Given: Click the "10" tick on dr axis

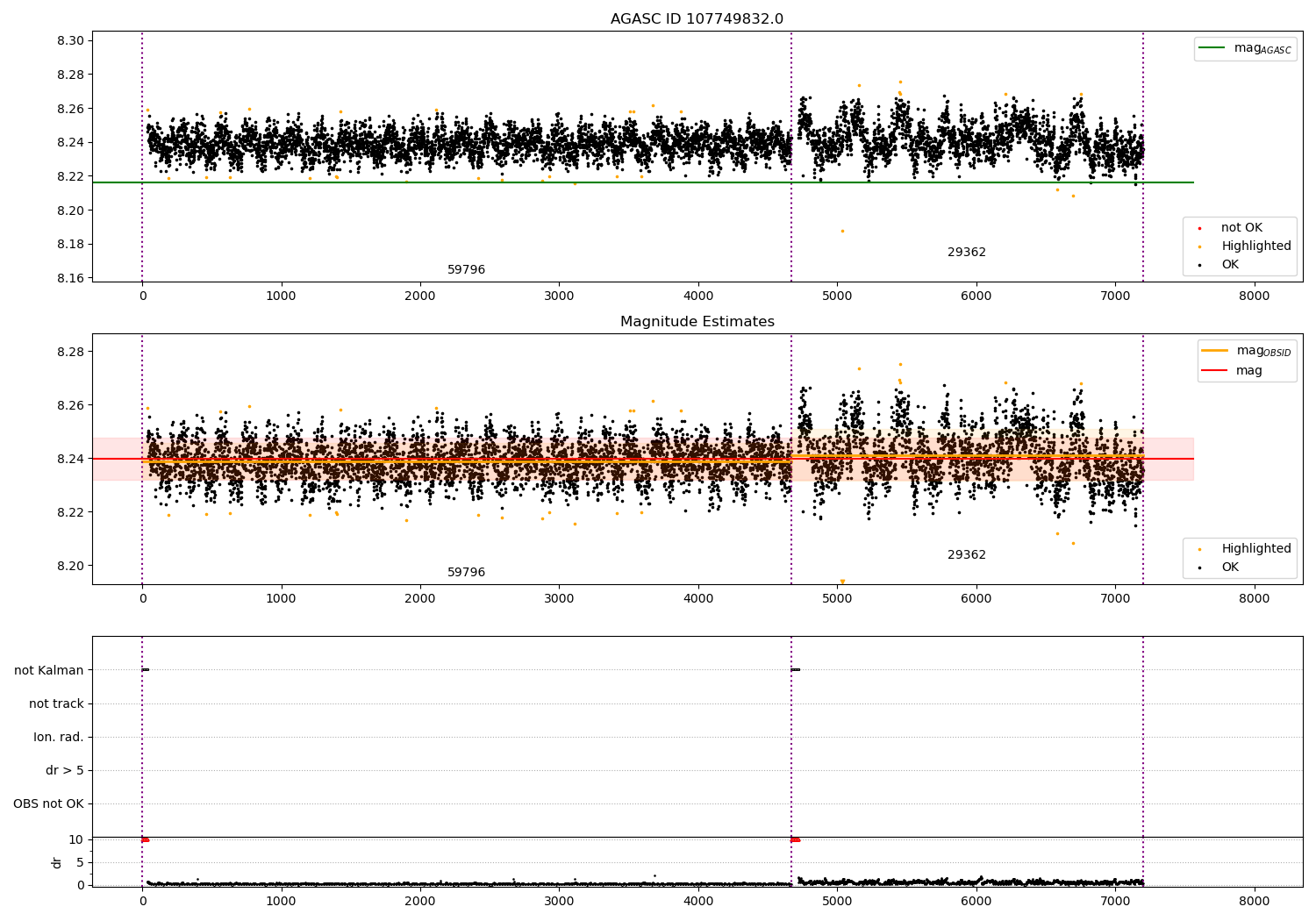Looking at the screenshot, I should (76, 839).
